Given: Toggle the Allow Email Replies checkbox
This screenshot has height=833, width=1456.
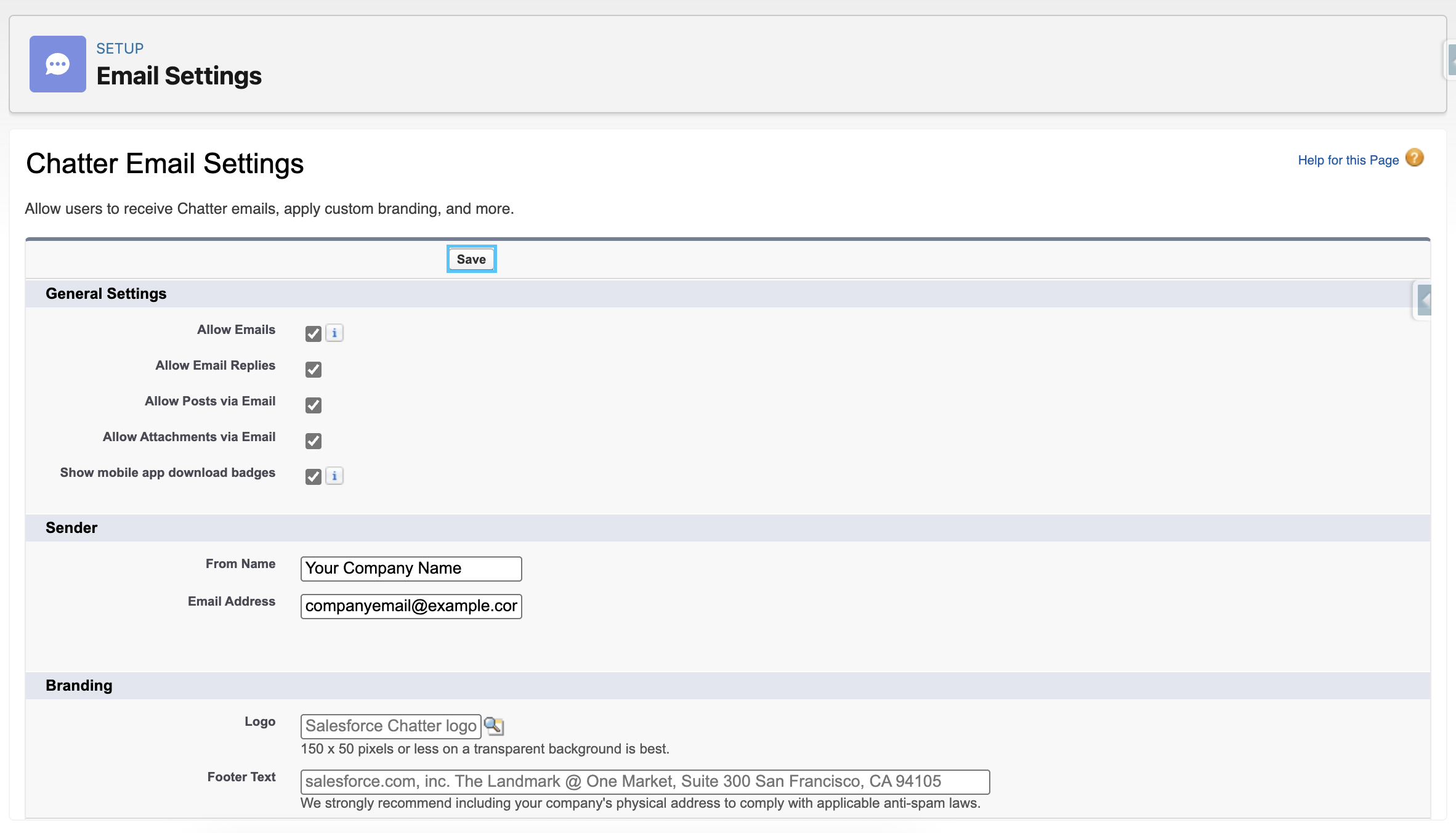Looking at the screenshot, I should [x=313, y=370].
